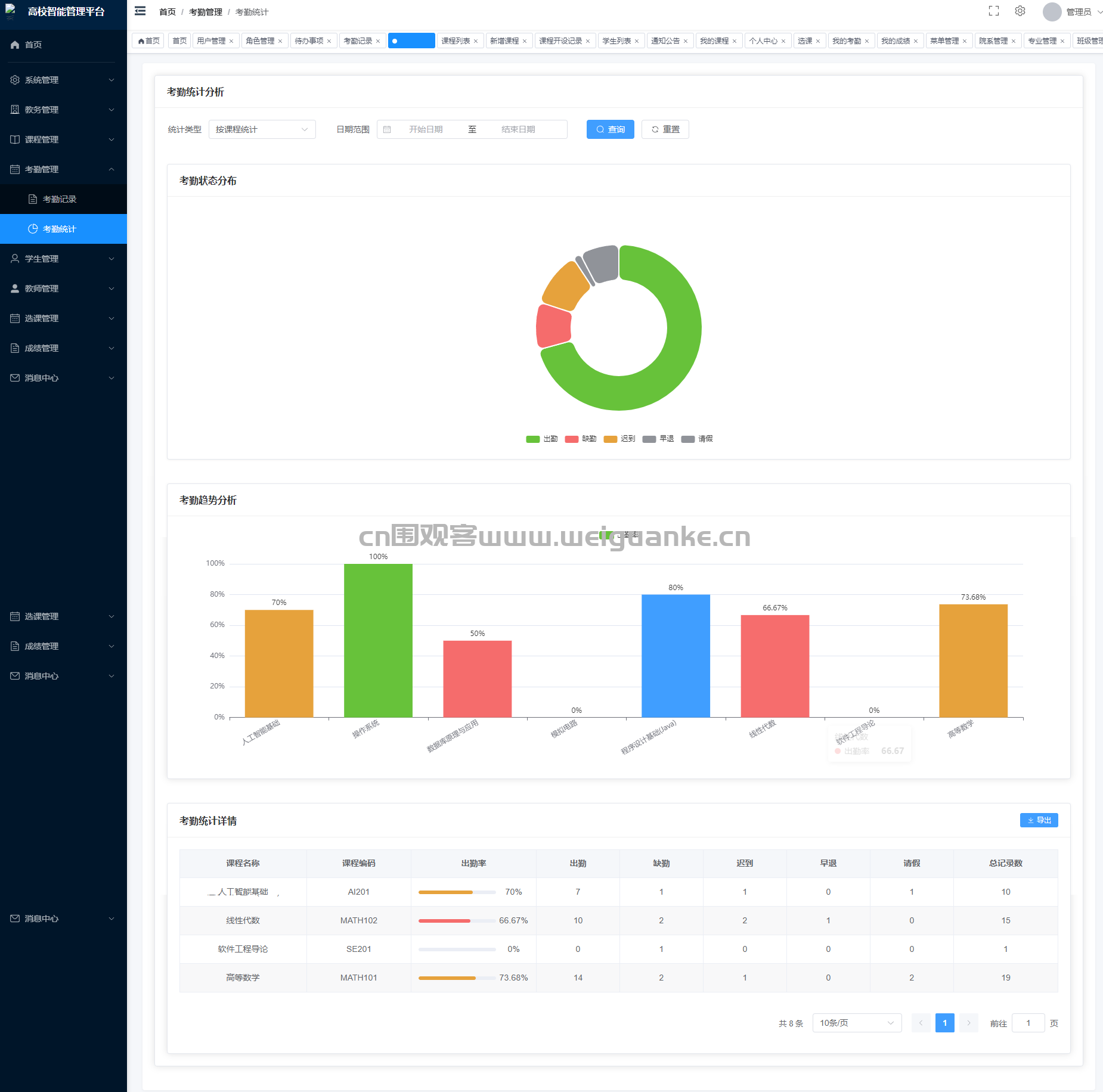Open 考勤记录 sidebar item
The image size is (1103, 1092).
click(60, 199)
